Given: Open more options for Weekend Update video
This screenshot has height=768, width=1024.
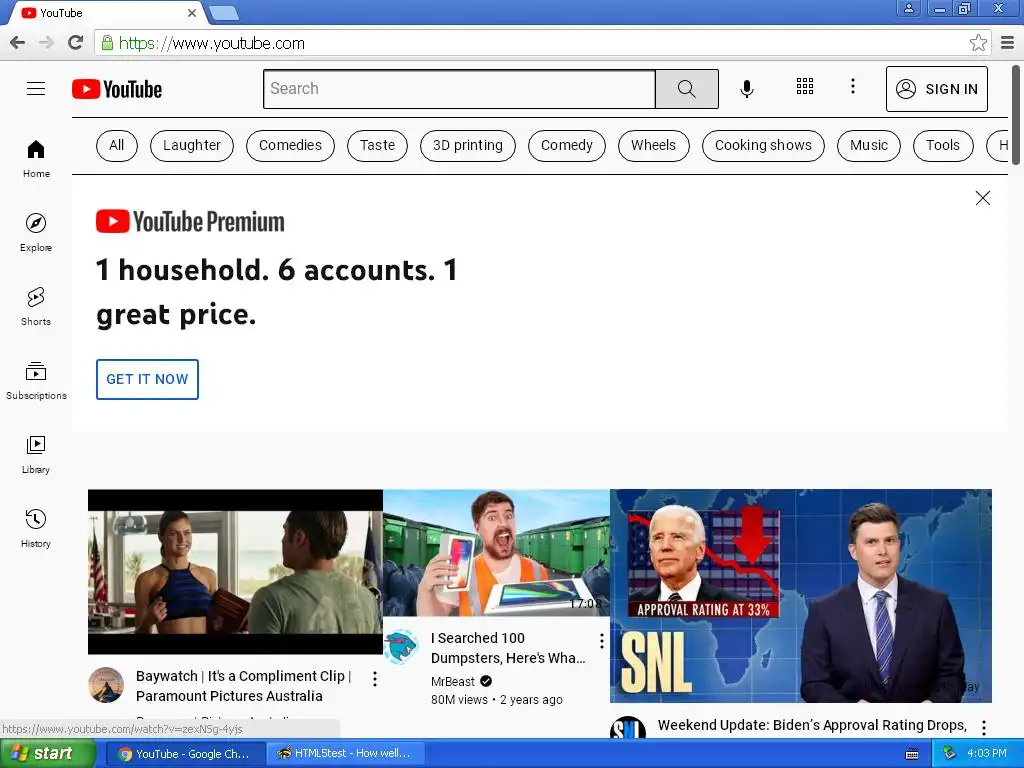Looking at the screenshot, I should [984, 728].
